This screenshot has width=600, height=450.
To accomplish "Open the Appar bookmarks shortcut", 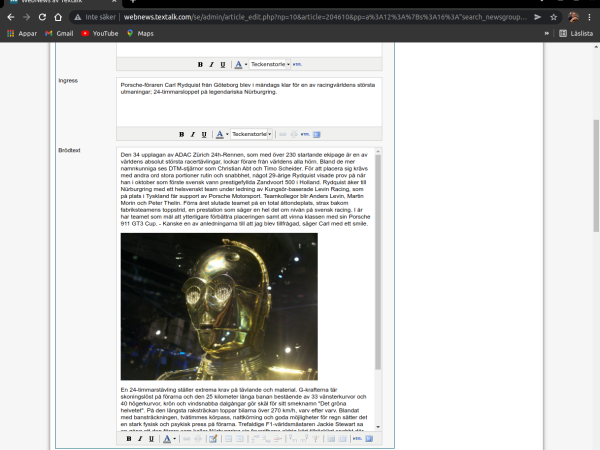I will (22, 34).
